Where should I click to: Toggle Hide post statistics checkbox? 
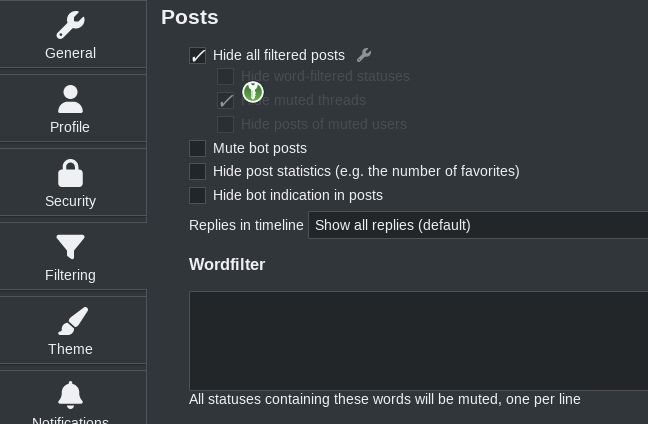(198, 172)
